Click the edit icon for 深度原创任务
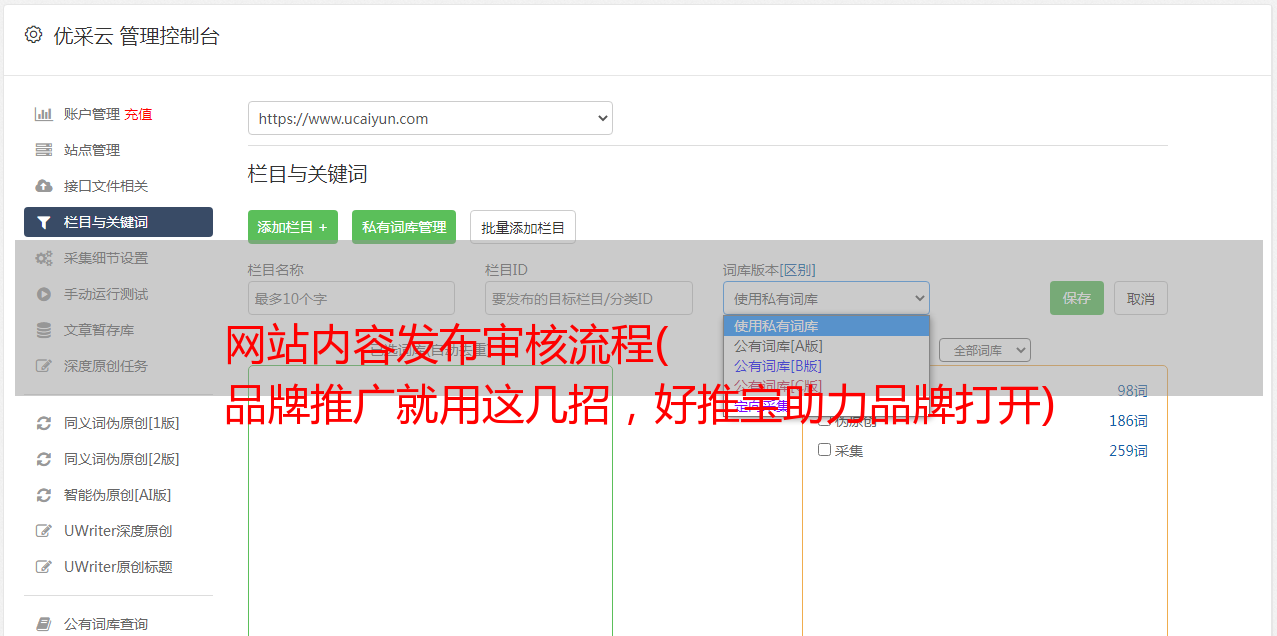 coord(44,366)
